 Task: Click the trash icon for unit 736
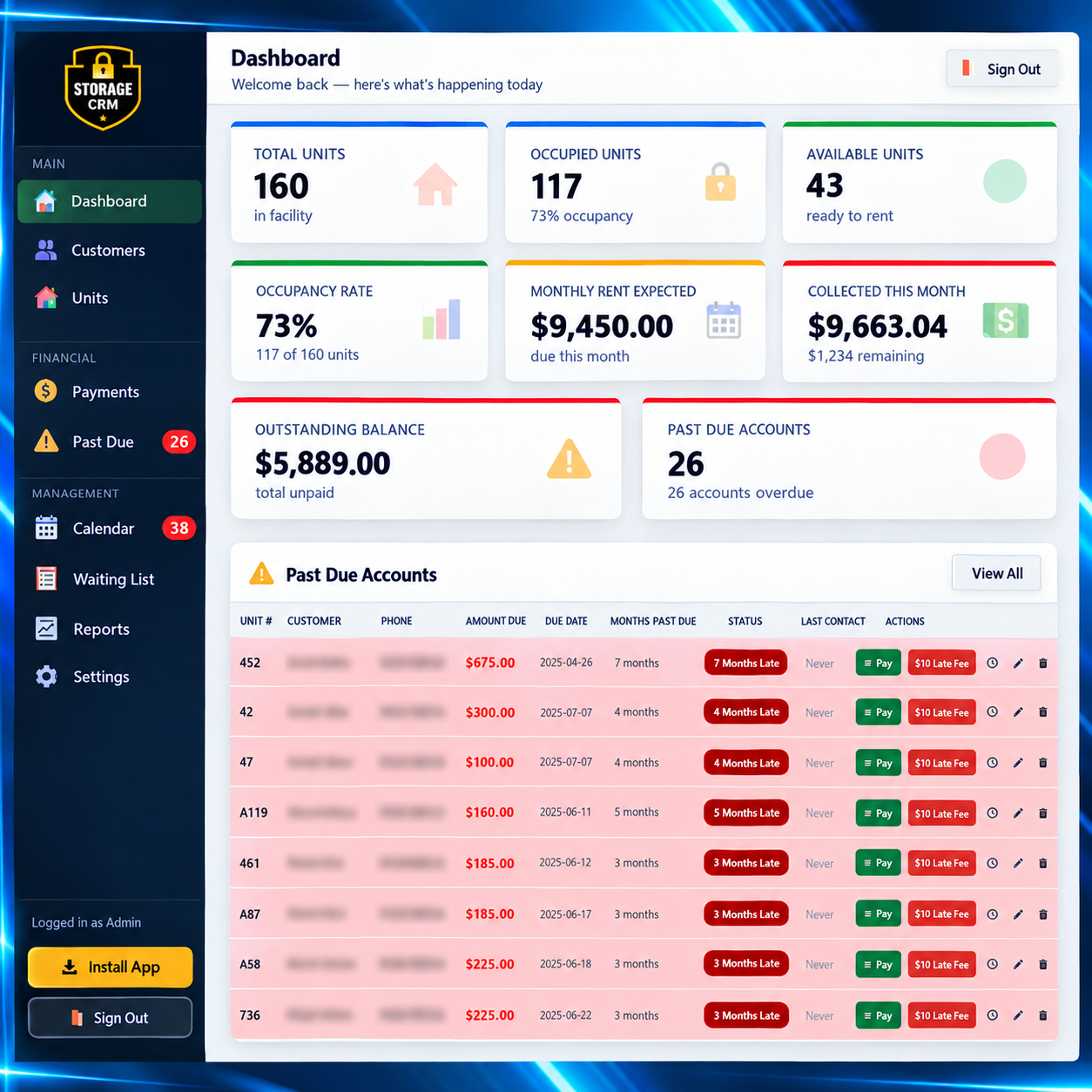click(1043, 1015)
